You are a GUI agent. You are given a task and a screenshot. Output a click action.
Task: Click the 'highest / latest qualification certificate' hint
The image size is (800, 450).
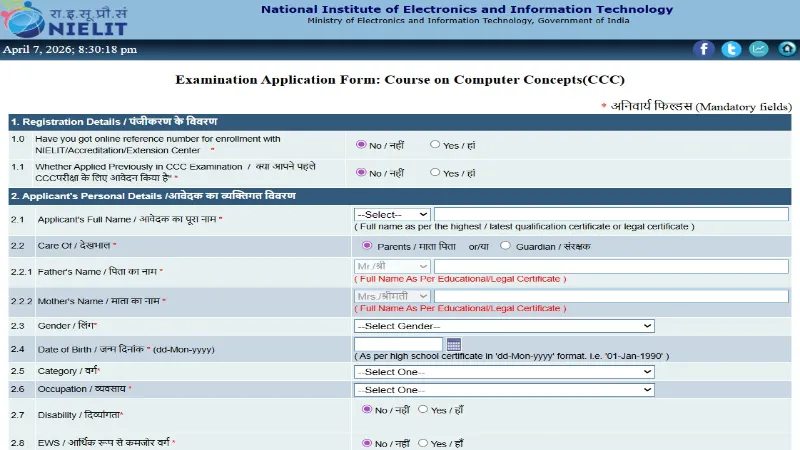click(524, 227)
